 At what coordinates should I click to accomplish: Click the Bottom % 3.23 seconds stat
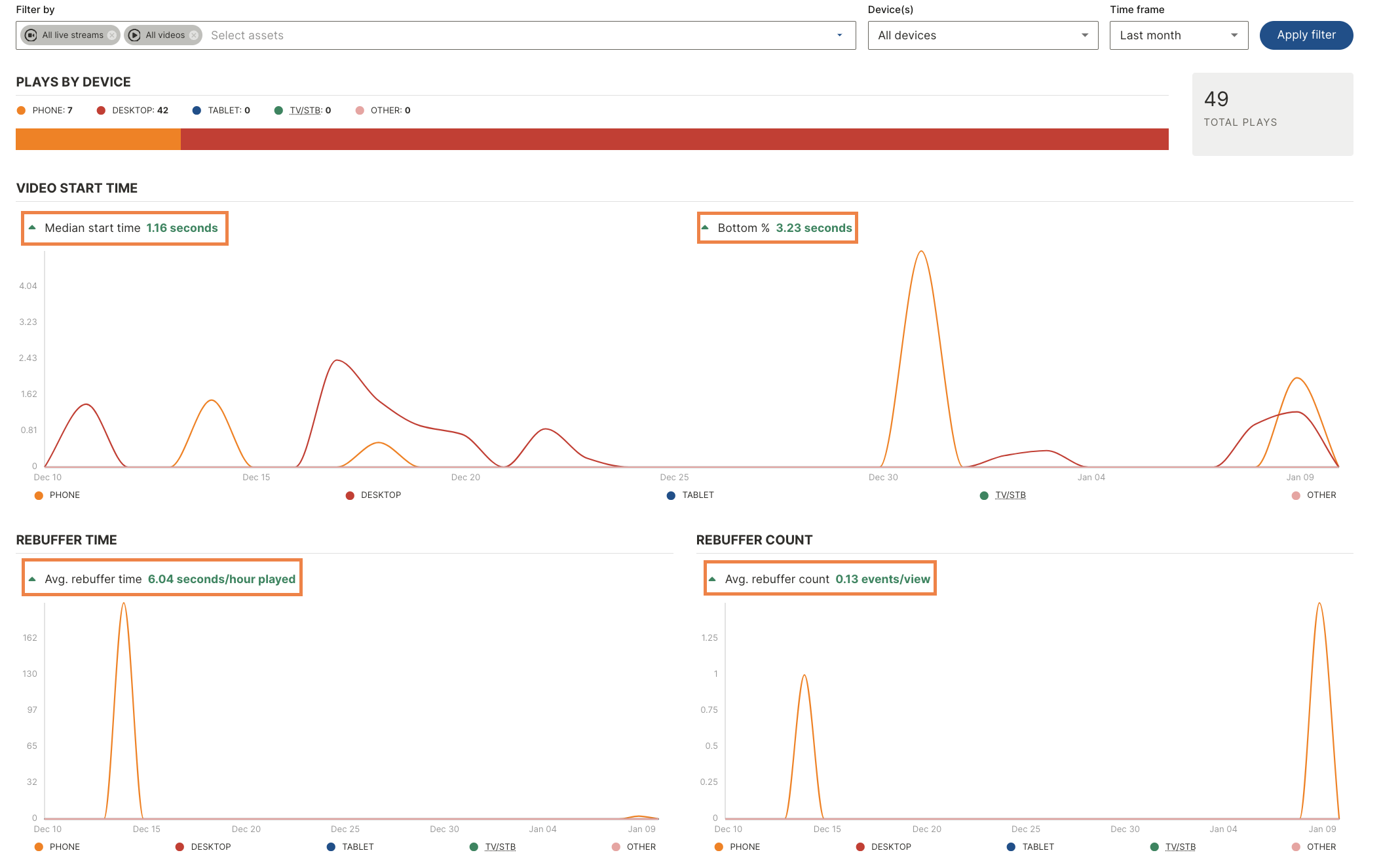pos(778,228)
